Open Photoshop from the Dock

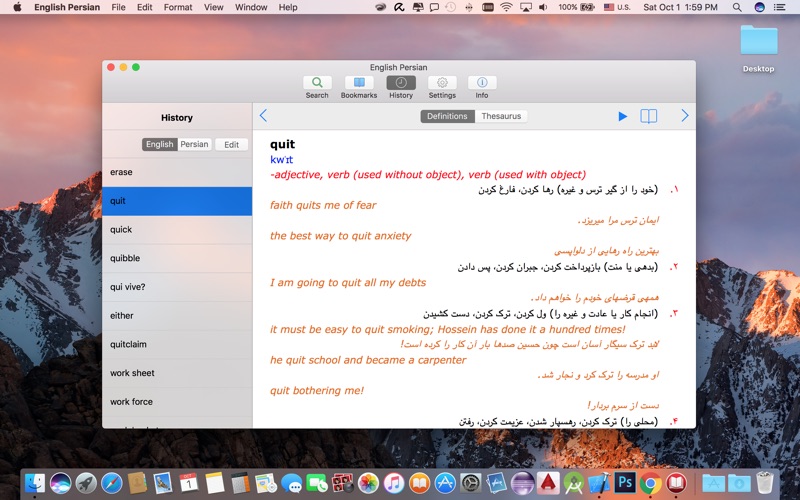coord(625,483)
